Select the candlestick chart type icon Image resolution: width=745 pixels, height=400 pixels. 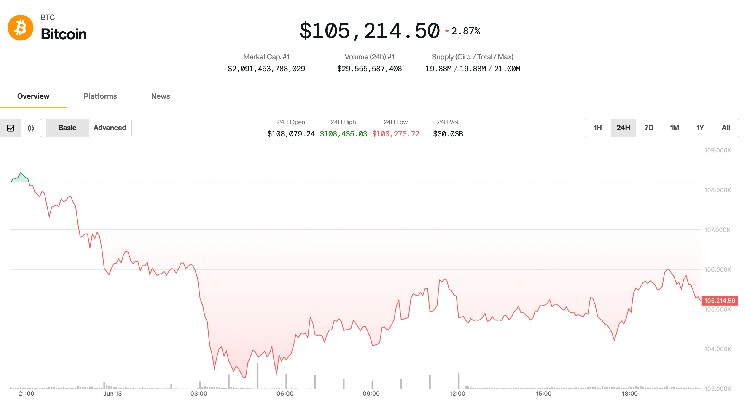click(x=31, y=128)
